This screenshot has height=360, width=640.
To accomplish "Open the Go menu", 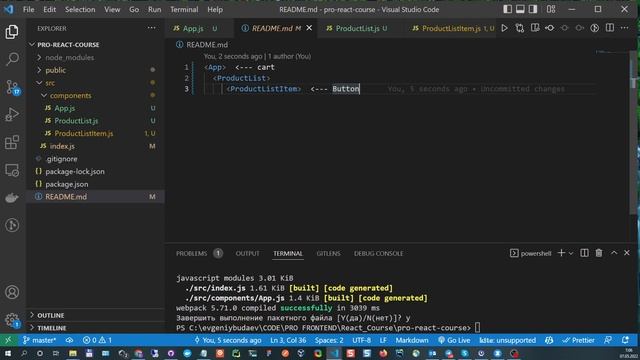I will (x=134, y=9).
